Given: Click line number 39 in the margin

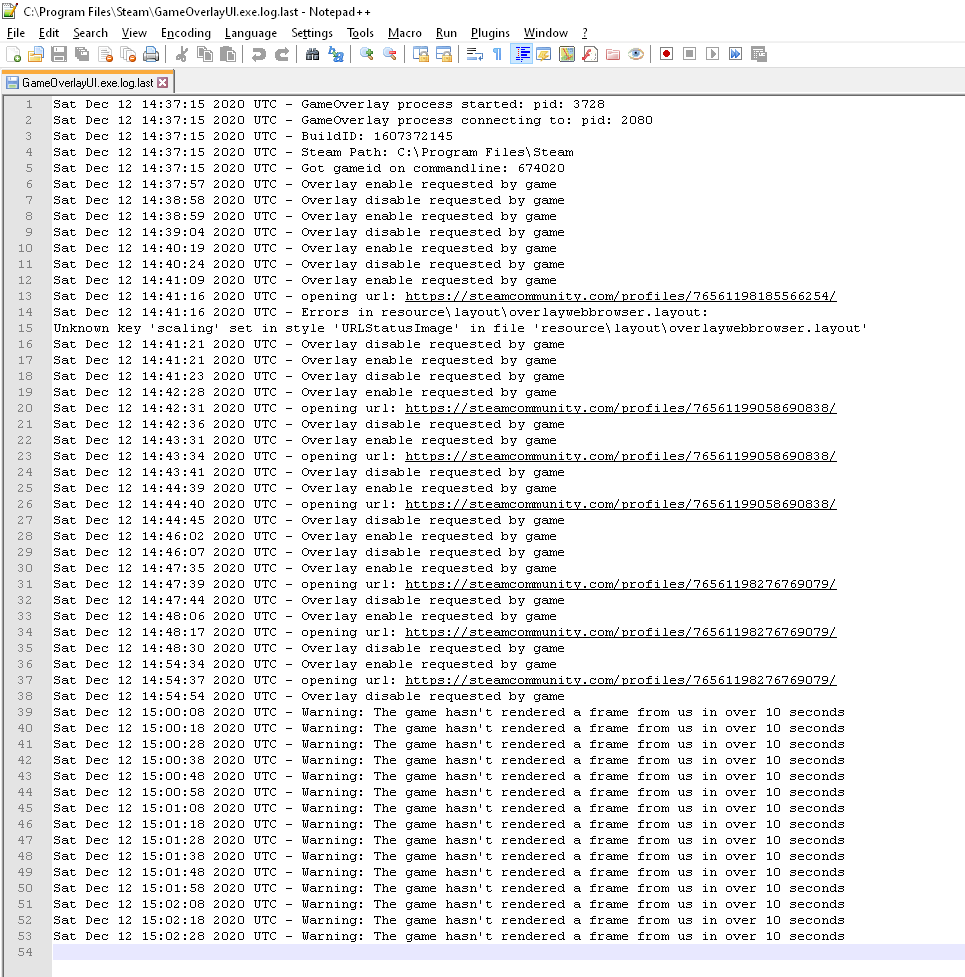Looking at the screenshot, I should coord(25,712).
